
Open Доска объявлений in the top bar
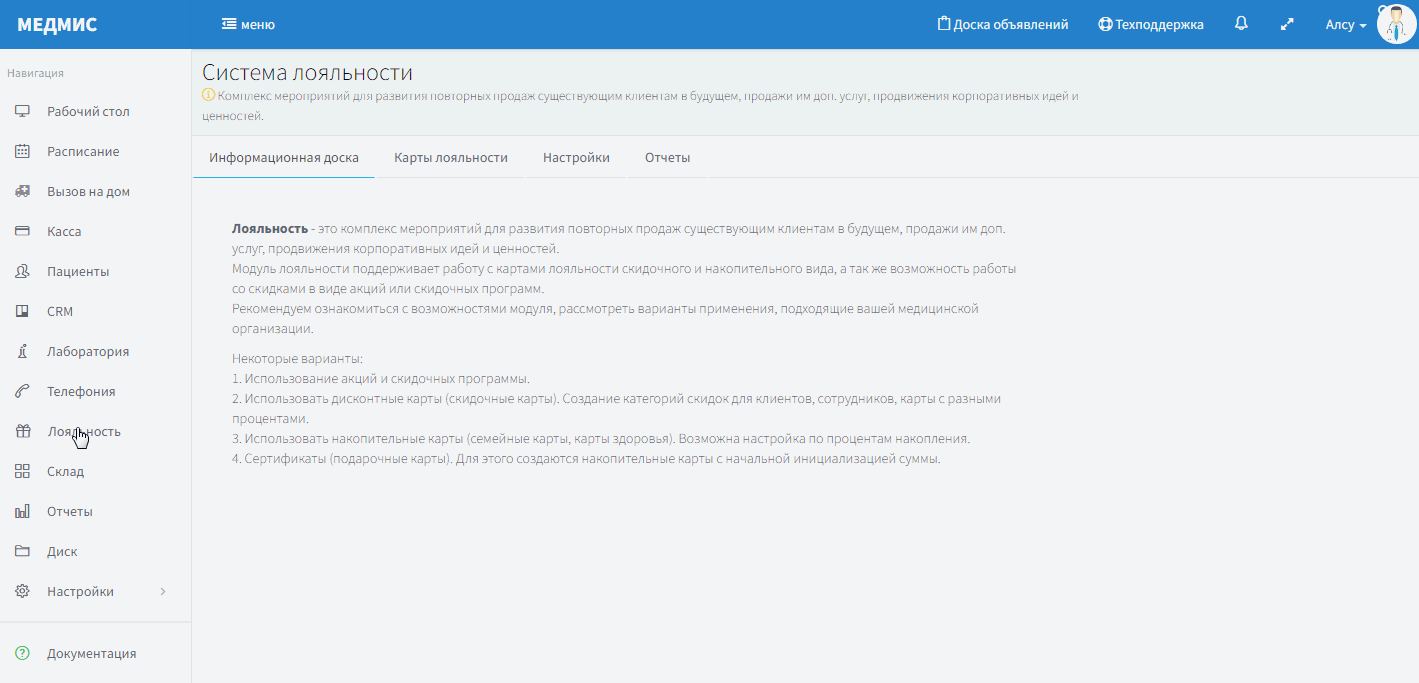point(1003,25)
